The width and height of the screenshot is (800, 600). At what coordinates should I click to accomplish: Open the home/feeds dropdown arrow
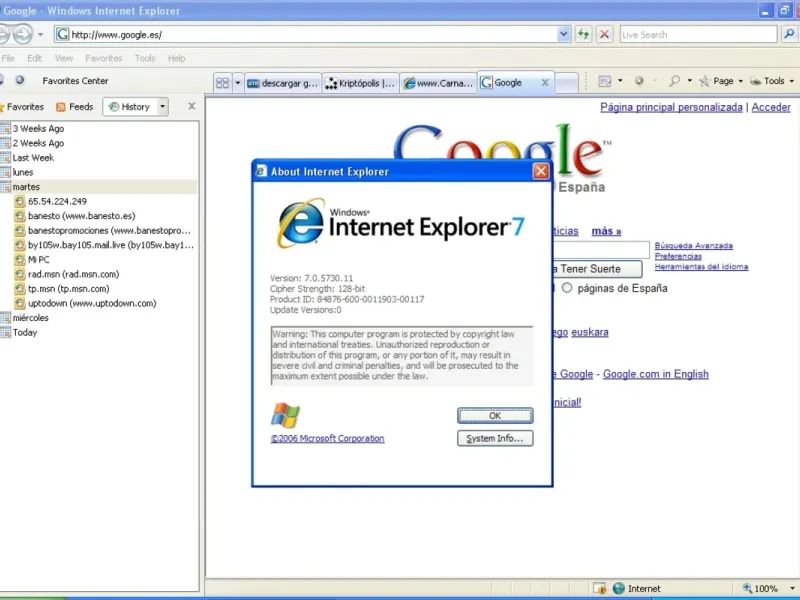(620, 81)
